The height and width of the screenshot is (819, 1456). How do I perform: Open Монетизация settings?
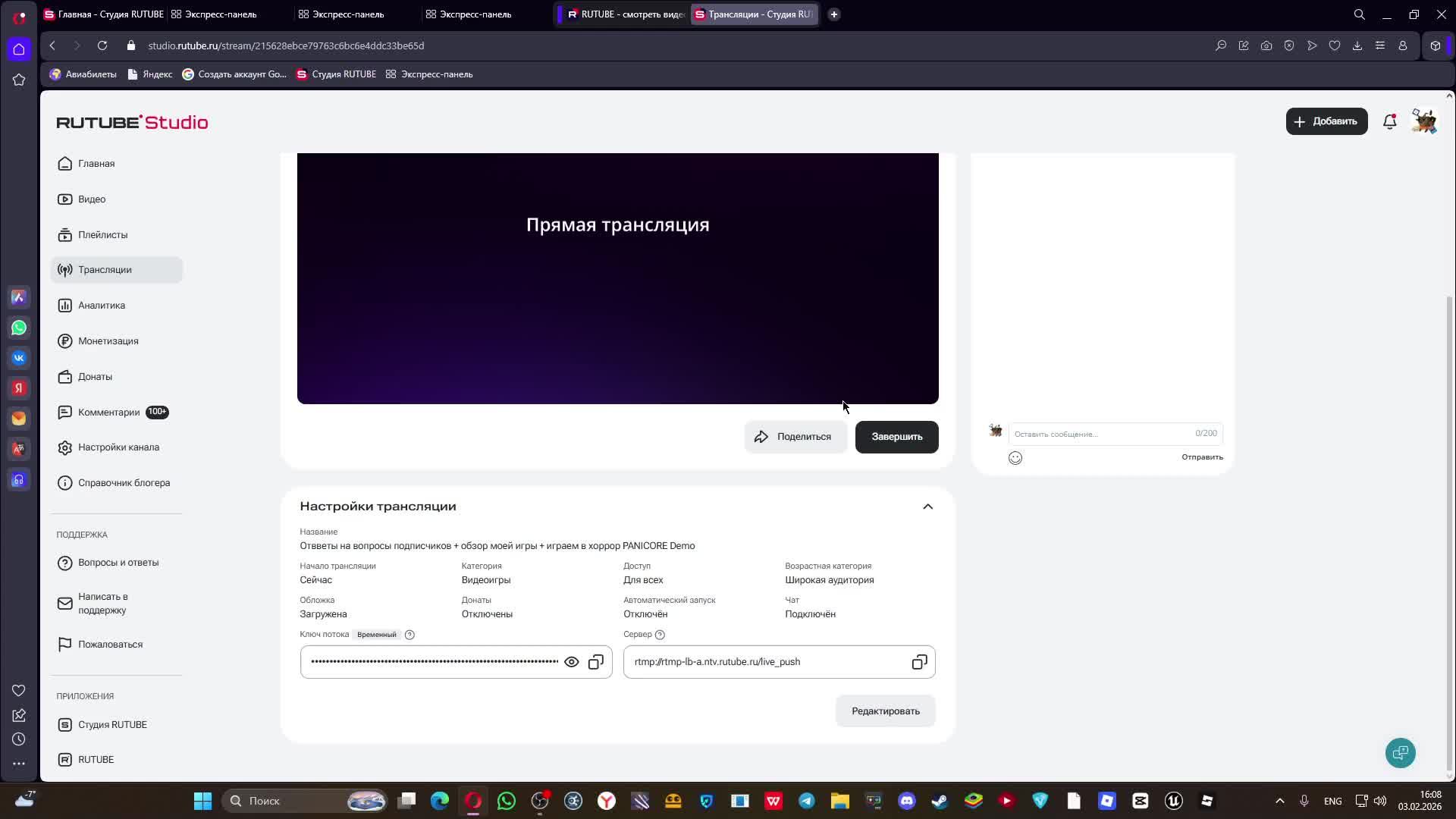(x=108, y=340)
